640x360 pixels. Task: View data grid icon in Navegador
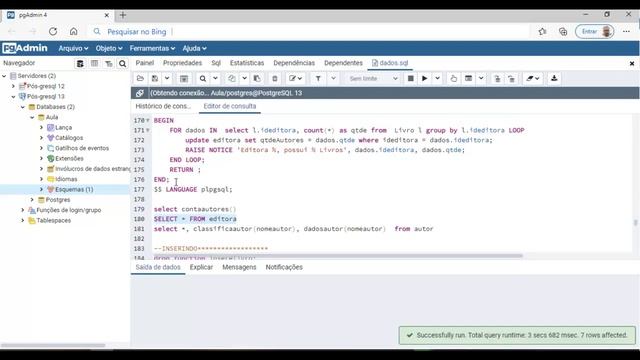(94, 63)
